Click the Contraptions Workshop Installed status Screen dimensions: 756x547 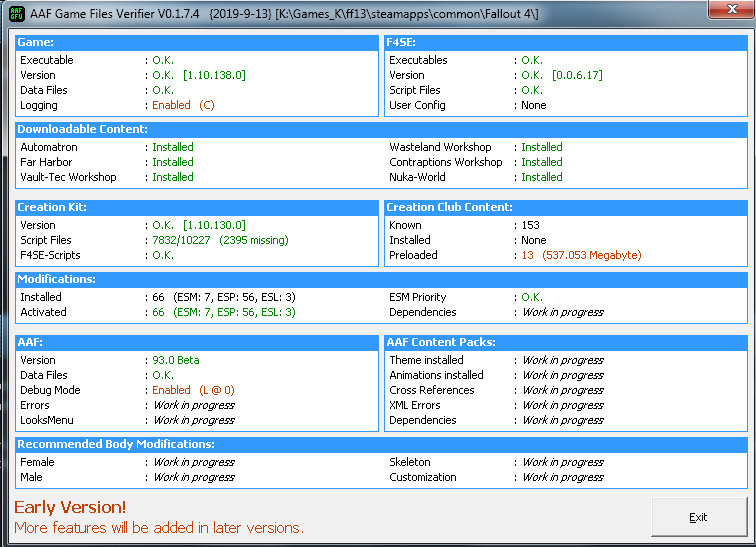pyautogui.click(x=541, y=162)
